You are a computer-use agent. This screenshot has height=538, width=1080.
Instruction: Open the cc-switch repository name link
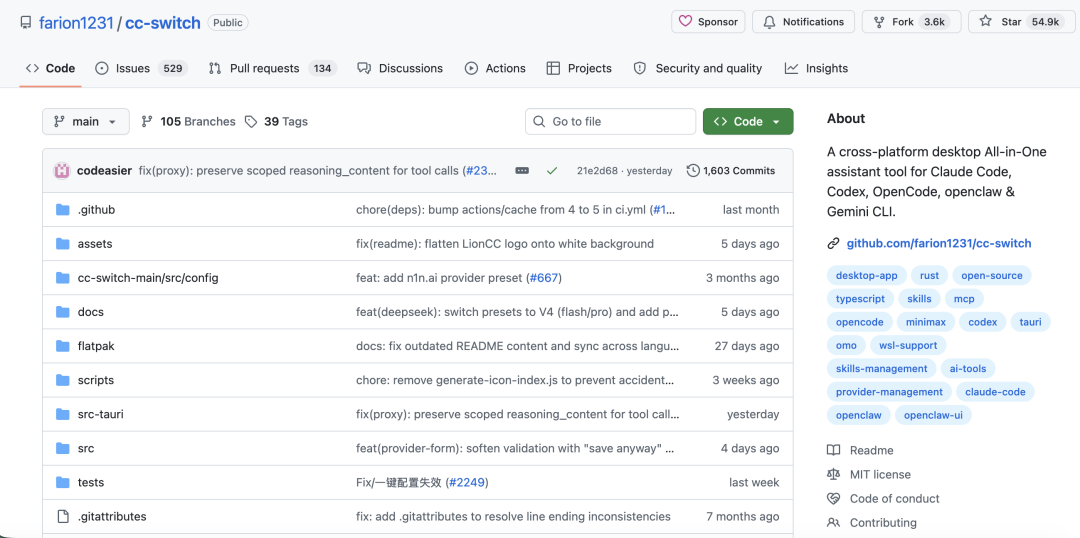tap(163, 23)
